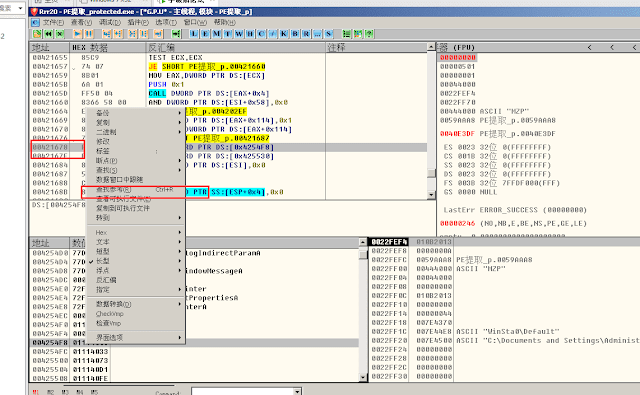Select 查找参考(R) Ctrl+R menu entry

pos(136,189)
